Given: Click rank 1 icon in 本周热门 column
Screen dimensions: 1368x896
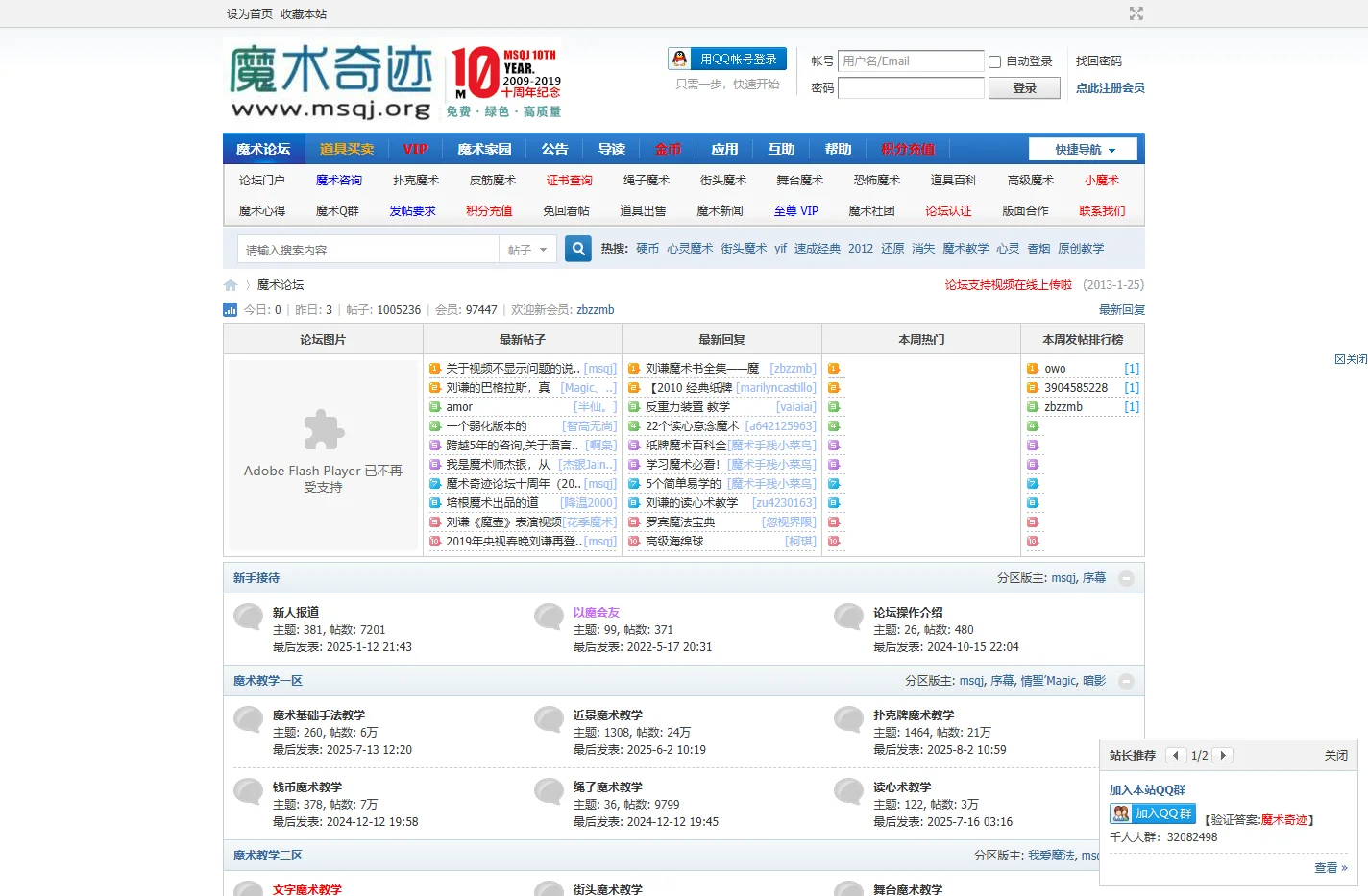Looking at the screenshot, I should point(834,369).
